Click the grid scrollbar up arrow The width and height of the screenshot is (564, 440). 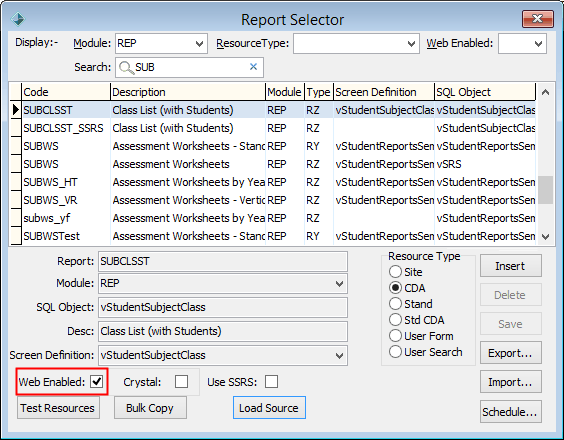pos(545,92)
